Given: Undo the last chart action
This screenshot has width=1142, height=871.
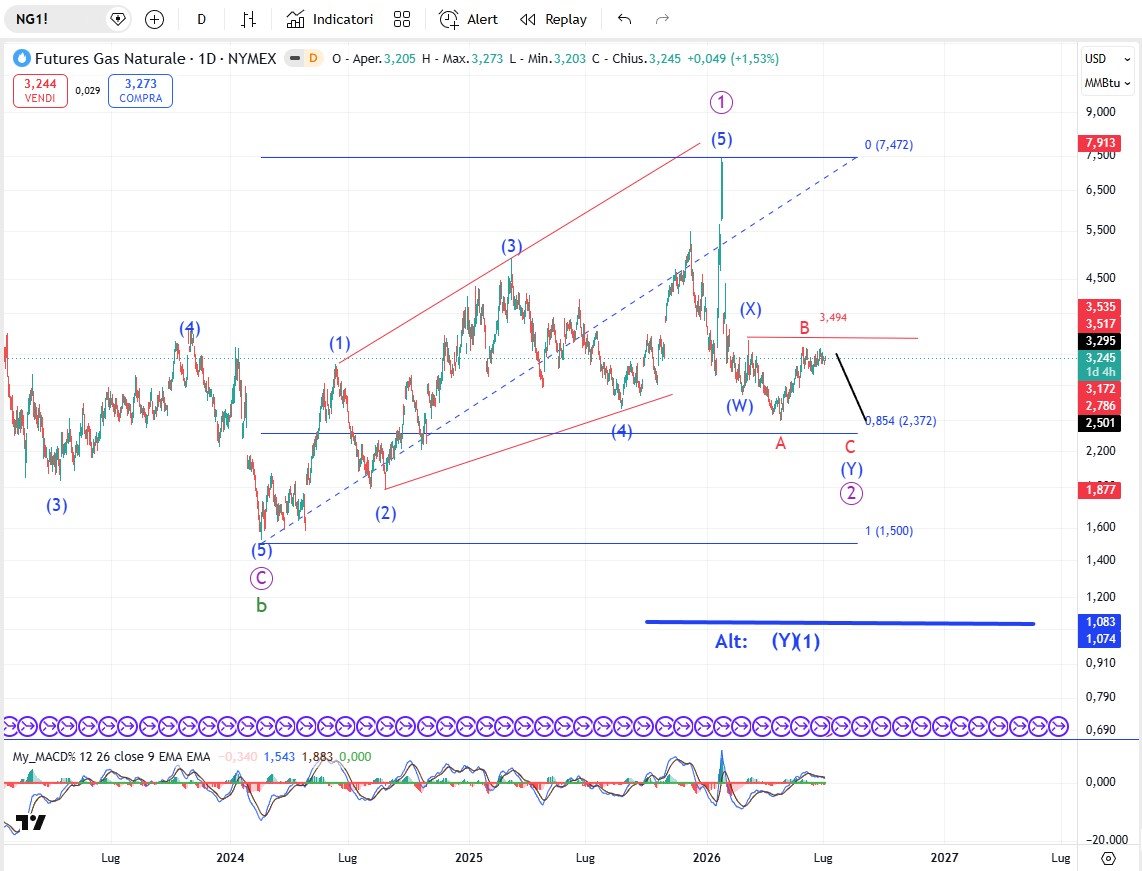Looking at the screenshot, I should 624,20.
